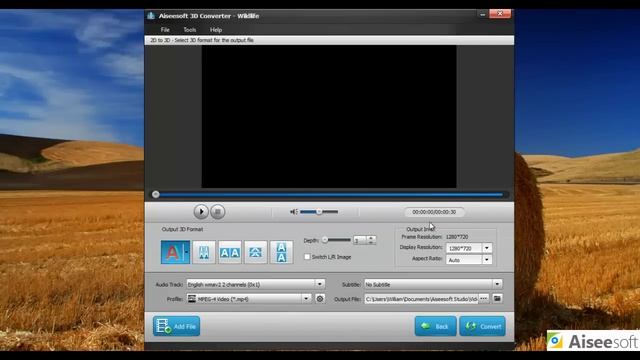Choose the half-width side-by-side 3D format

click(x=204, y=252)
